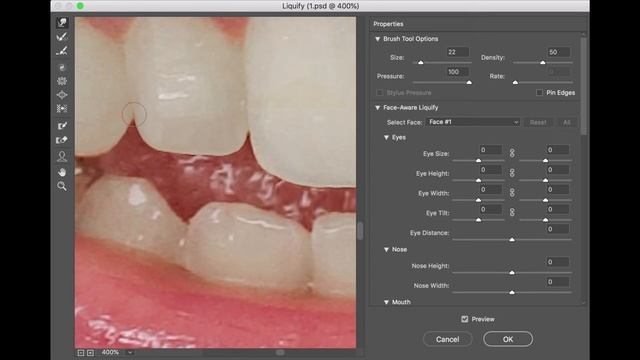Viewport: 640px width, 360px height.
Task: Click the left Eye Size slider handle
Action: (478, 160)
